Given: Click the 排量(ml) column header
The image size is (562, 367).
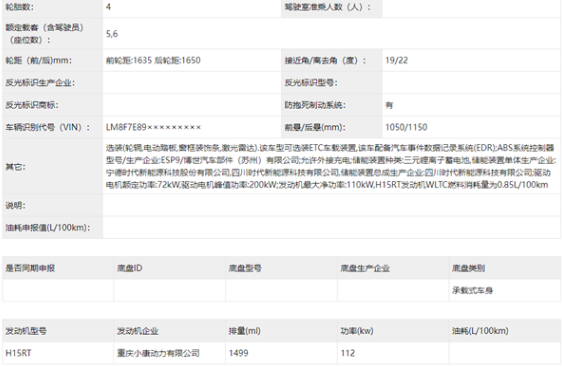Looking at the screenshot, I should click(244, 331).
